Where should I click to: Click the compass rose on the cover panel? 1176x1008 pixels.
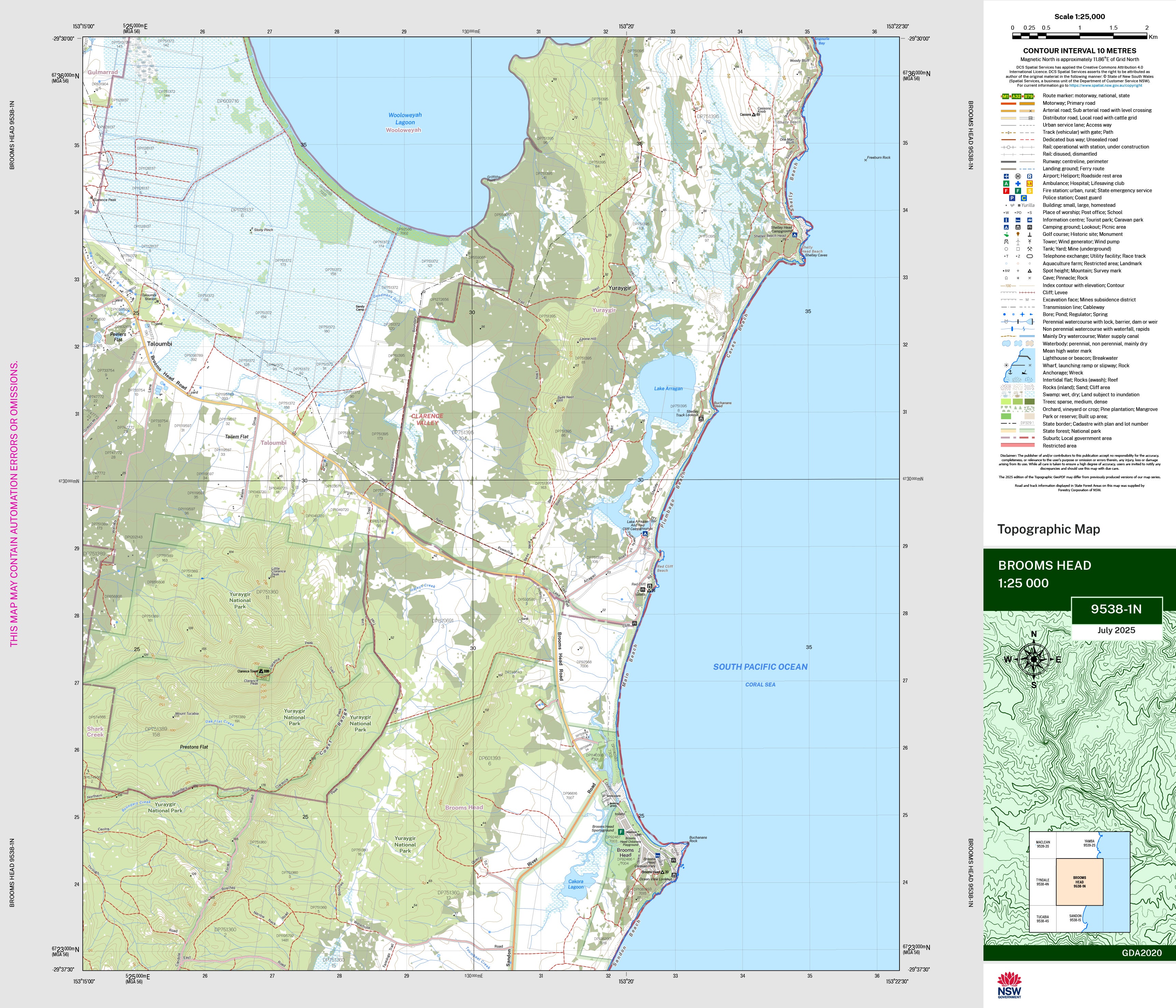pos(1034,659)
